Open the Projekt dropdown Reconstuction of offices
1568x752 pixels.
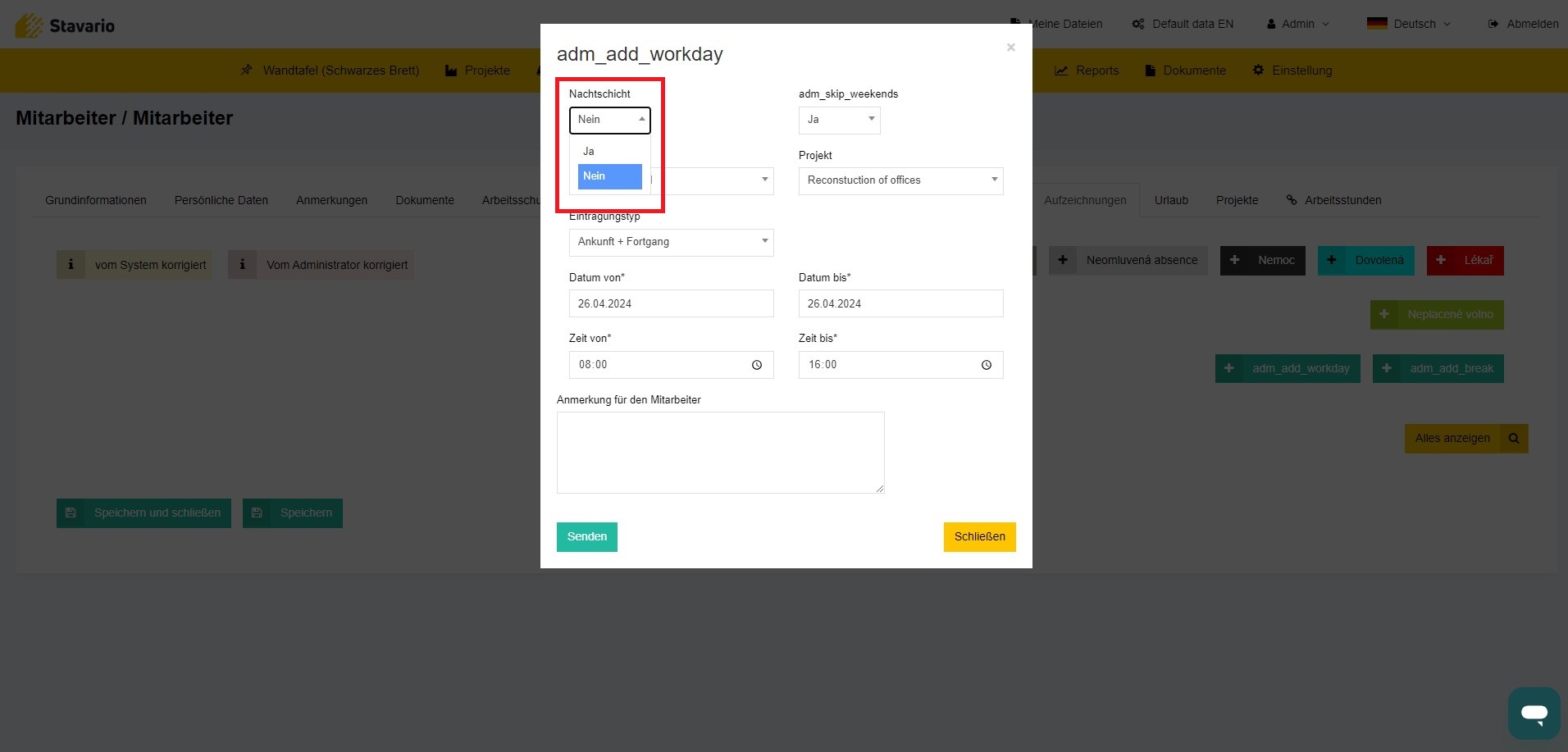(900, 180)
